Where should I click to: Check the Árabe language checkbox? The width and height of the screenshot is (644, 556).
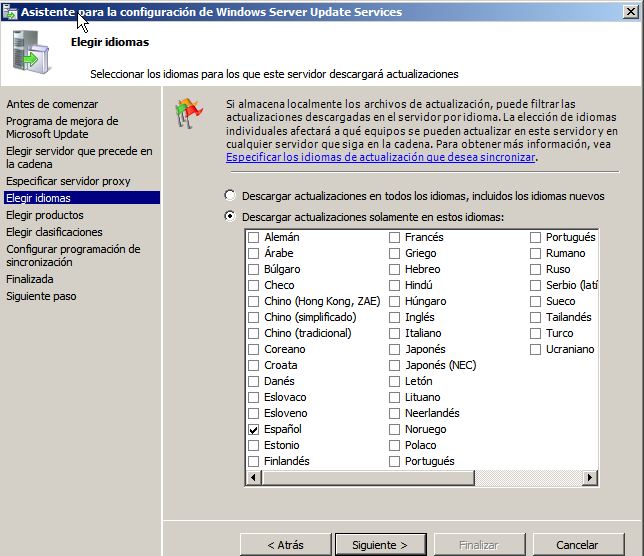point(253,253)
